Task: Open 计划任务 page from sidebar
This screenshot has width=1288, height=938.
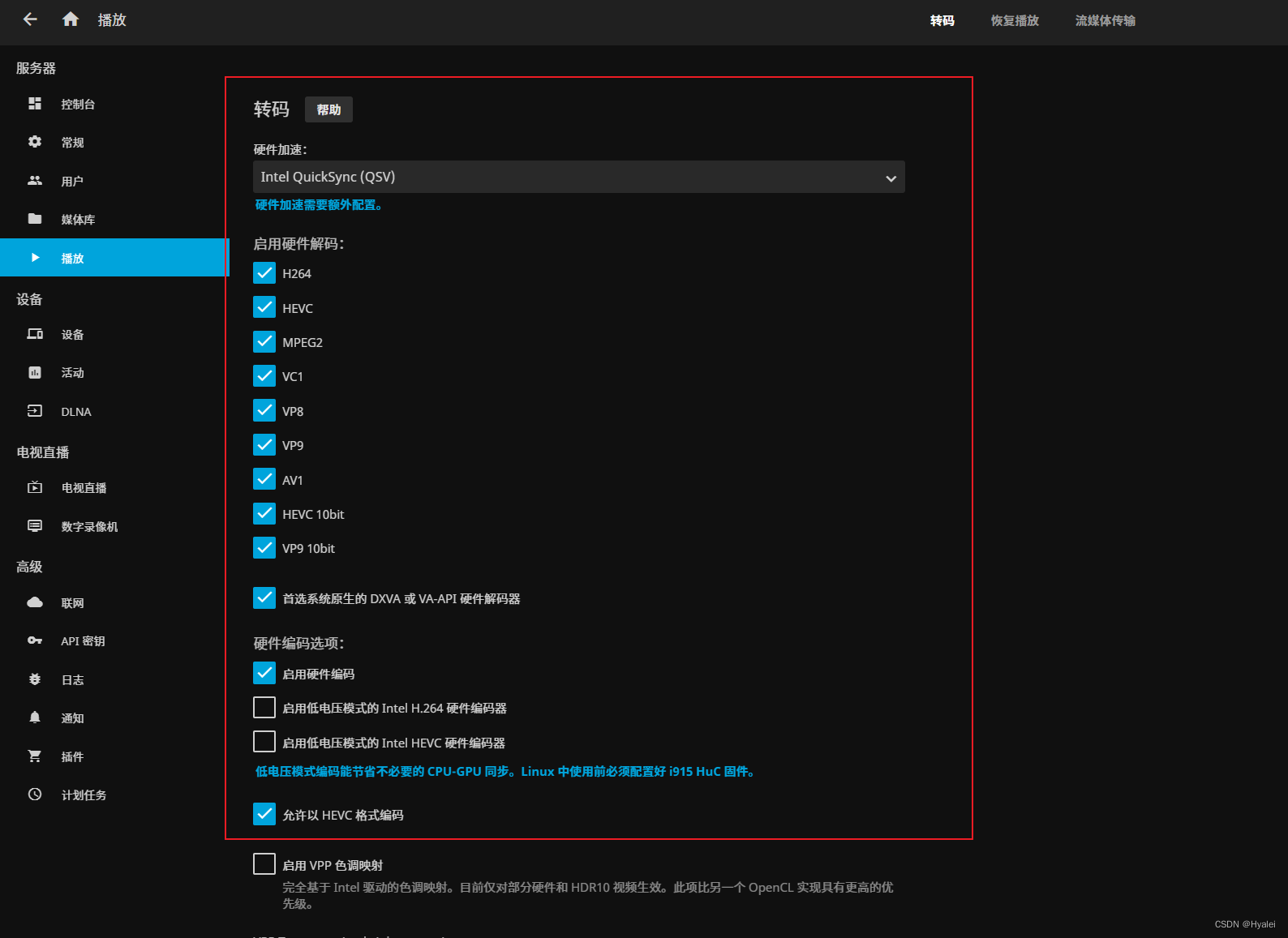Action: (x=114, y=795)
